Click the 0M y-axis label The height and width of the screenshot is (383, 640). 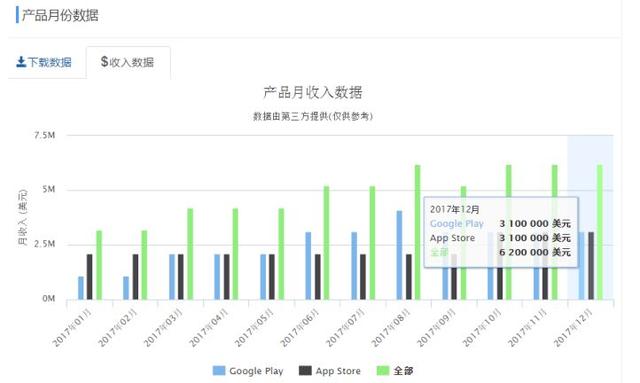(x=49, y=298)
